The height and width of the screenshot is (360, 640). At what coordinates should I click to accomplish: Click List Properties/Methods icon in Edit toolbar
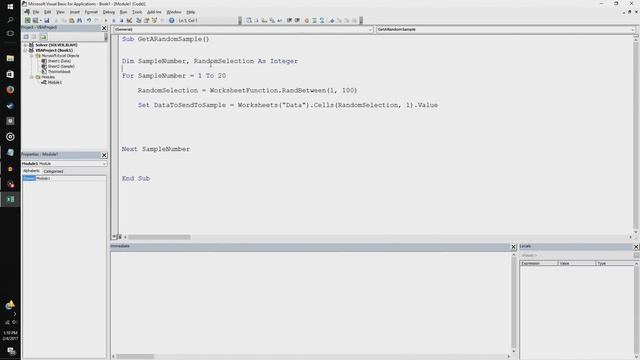249,20
